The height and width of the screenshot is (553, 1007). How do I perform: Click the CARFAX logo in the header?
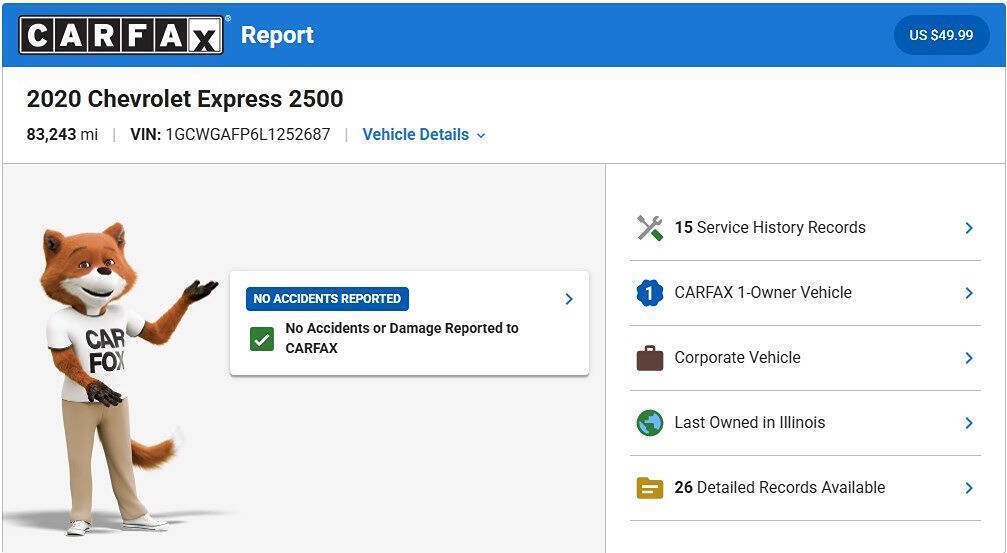pos(121,35)
